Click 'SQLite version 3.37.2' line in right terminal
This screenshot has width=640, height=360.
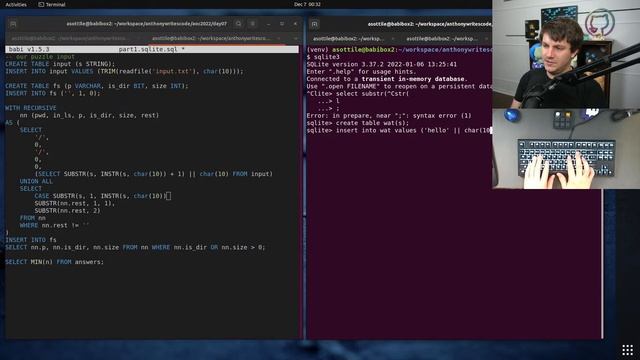[x=382, y=64]
